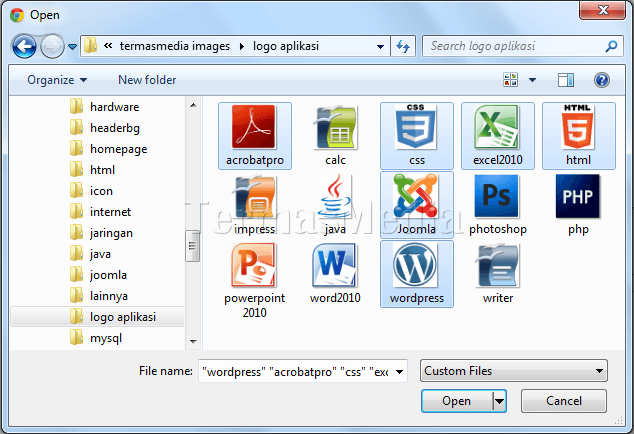Select the wordpress file icon
This screenshot has width=634, height=434.
click(x=416, y=265)
